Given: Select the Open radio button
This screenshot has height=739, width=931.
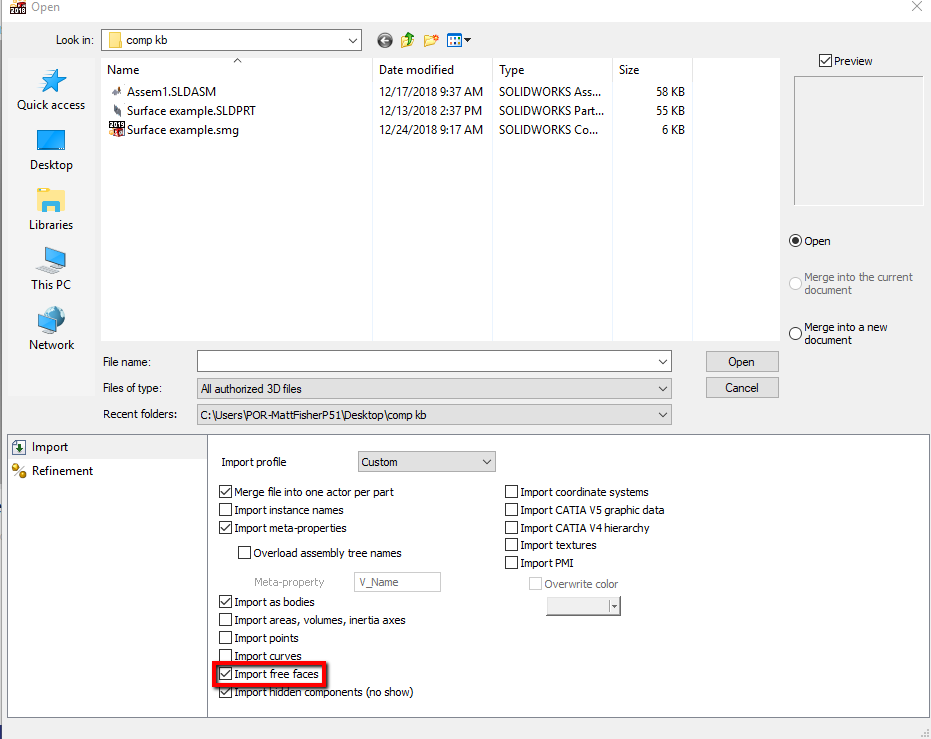Looking at the screenshot, I should (x=795, y=241).
